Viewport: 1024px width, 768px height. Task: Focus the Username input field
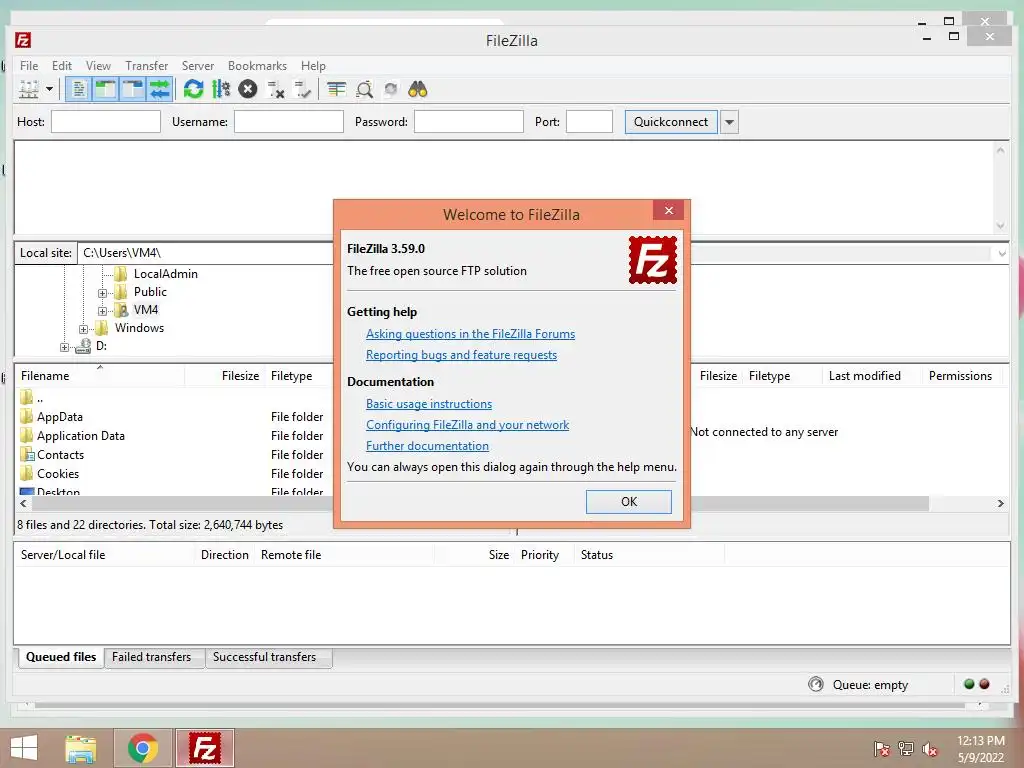point(289,121)
